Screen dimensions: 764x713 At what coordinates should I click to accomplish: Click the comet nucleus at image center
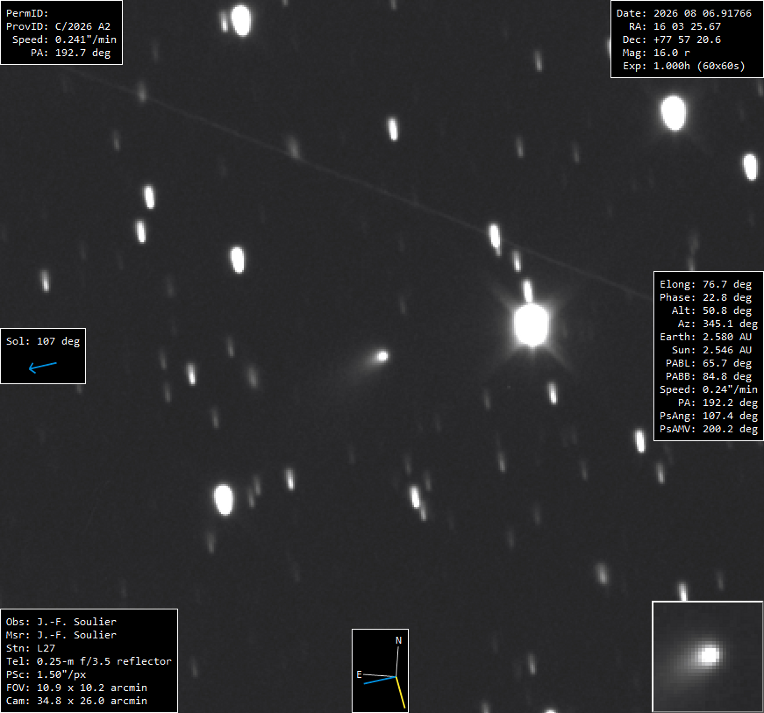[x=382, y=356]
